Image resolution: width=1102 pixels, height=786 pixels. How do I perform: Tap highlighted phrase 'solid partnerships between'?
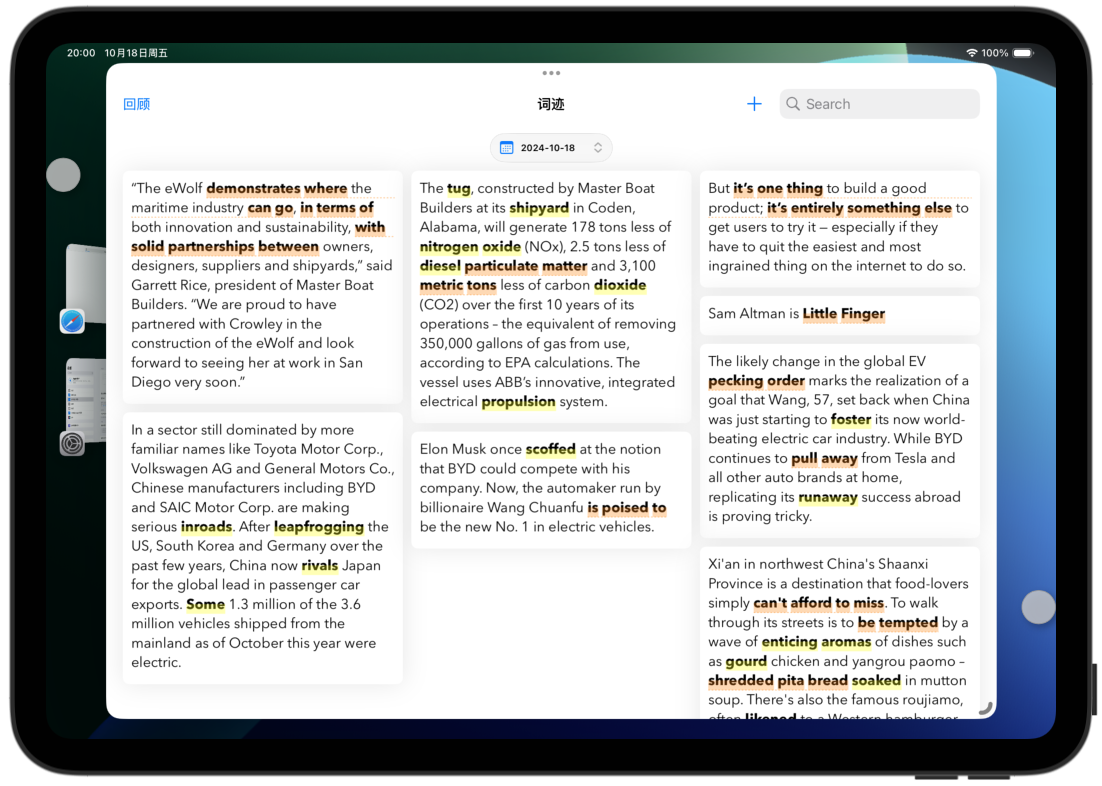(x=225, y=247)
